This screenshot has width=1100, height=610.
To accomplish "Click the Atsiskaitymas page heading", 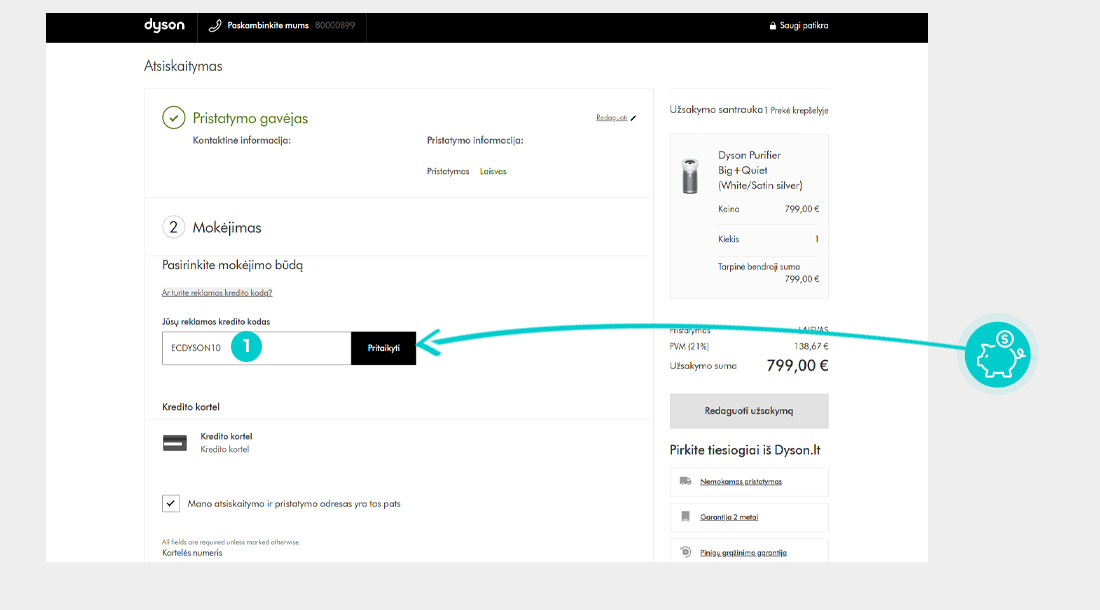I will 183,66.
